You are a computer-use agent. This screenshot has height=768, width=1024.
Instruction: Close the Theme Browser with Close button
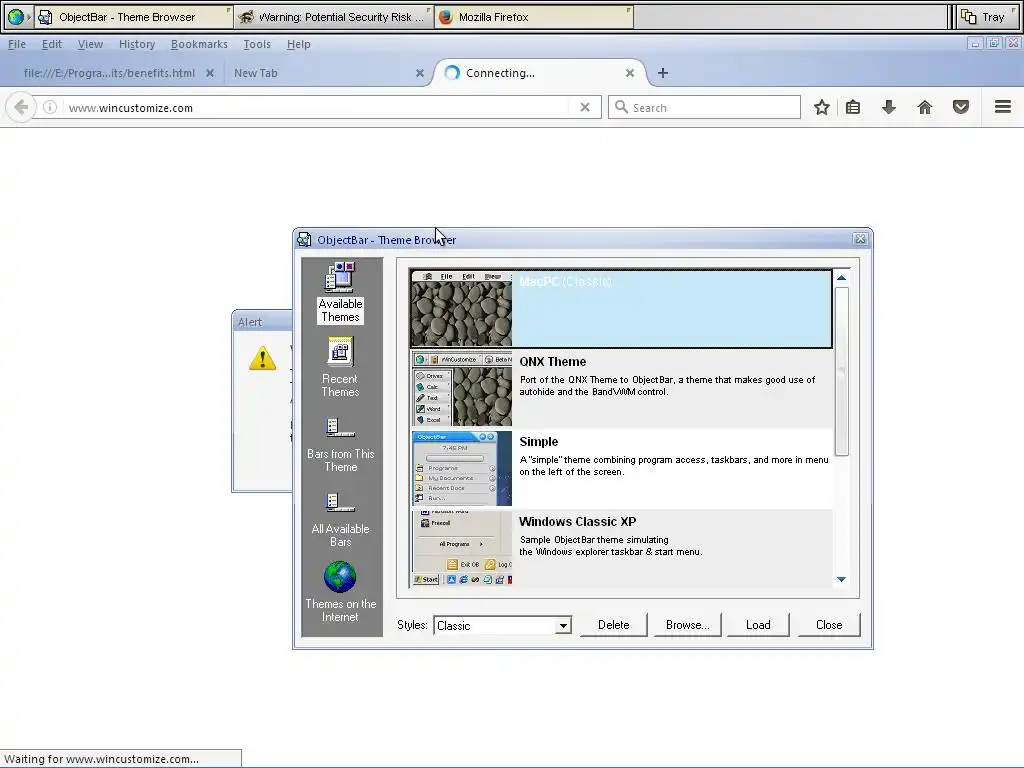(829, 625)
